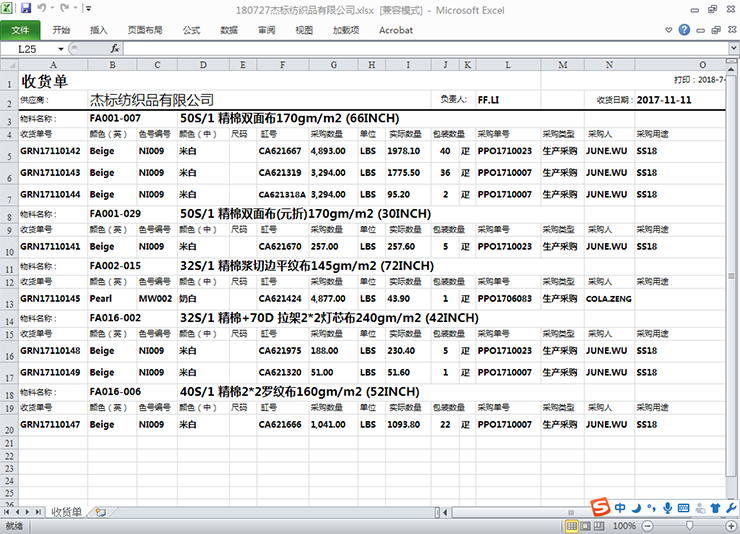Open the Name Box dropdown next to L25
Viewport: 740px width, 534px height.
(61, 49)
